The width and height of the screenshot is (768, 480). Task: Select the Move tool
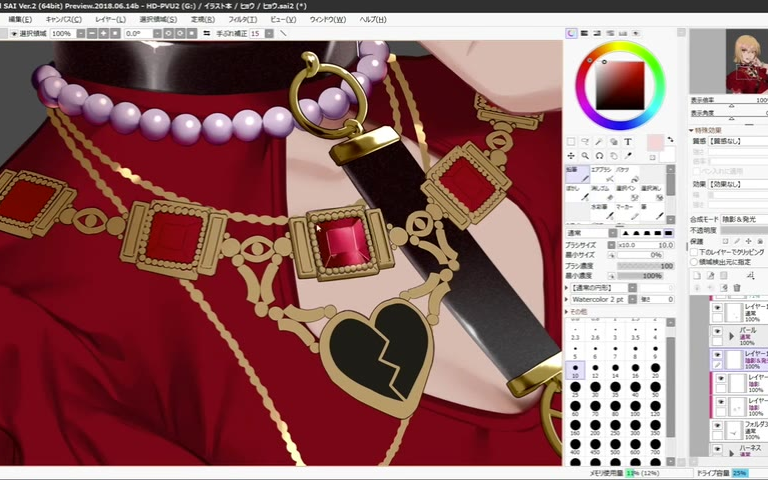click(x=571, y=156)
